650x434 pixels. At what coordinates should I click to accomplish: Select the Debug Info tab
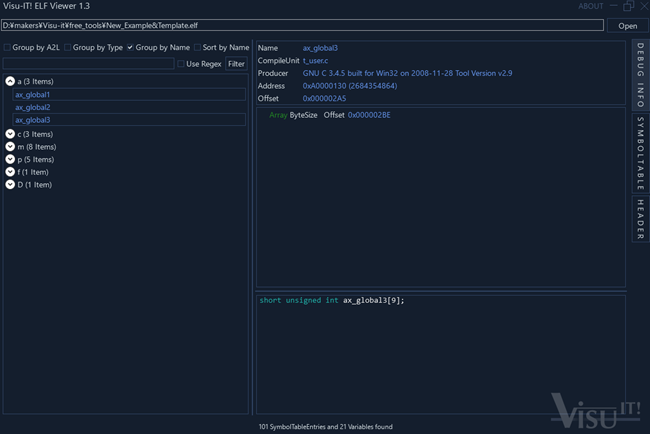(640, 76)
